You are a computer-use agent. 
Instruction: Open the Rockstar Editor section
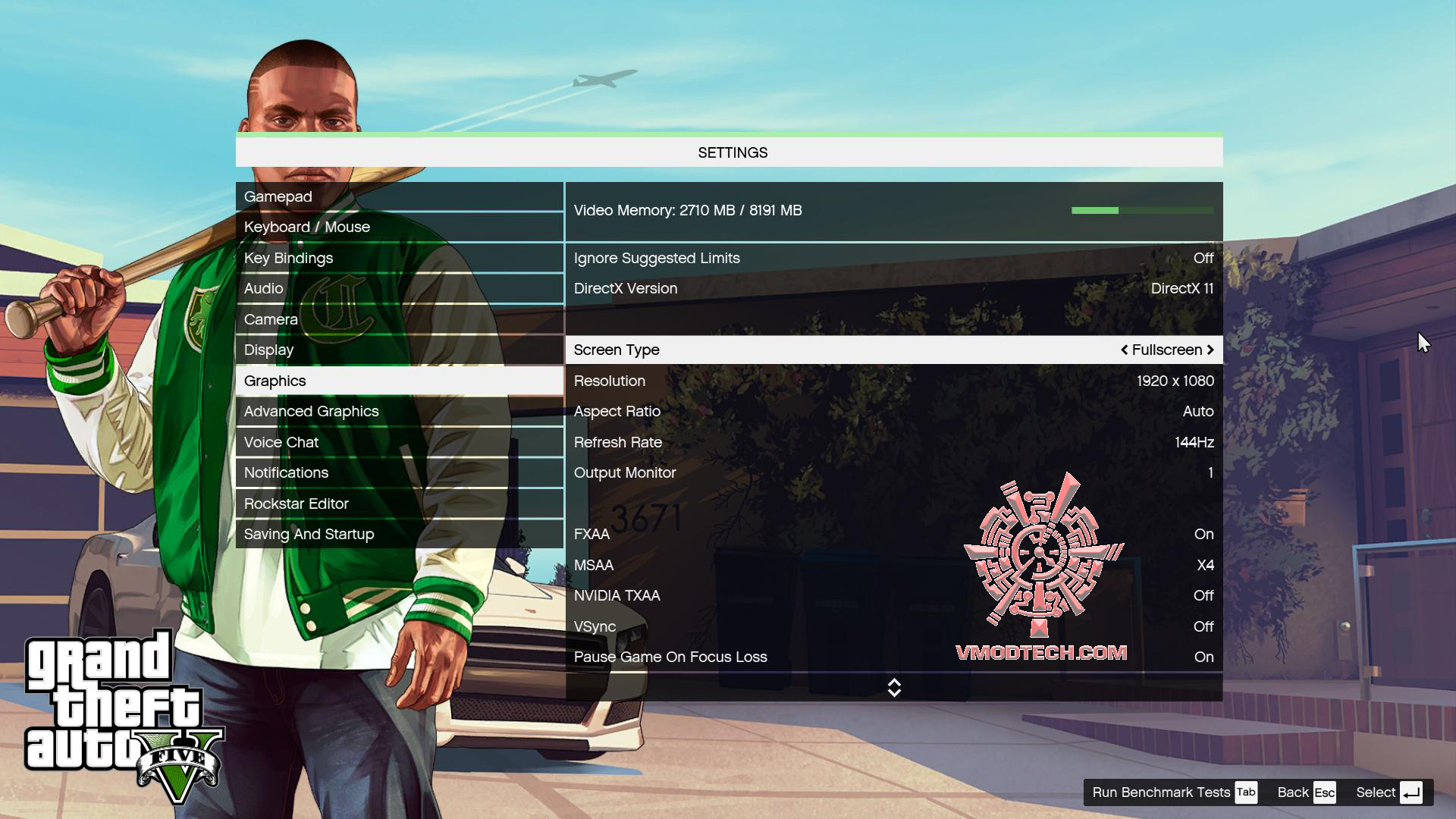pyautogui.click(x=296, y=503)
